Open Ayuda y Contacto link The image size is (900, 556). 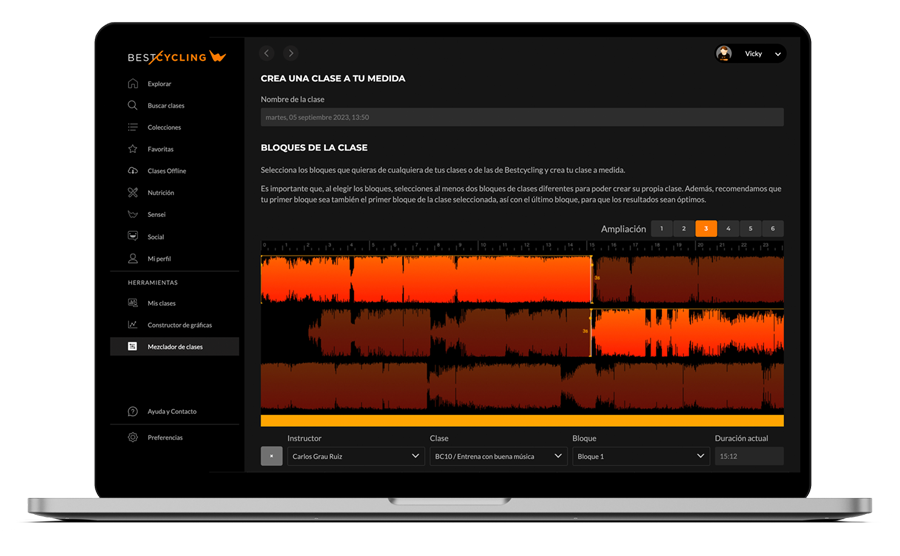171,412
